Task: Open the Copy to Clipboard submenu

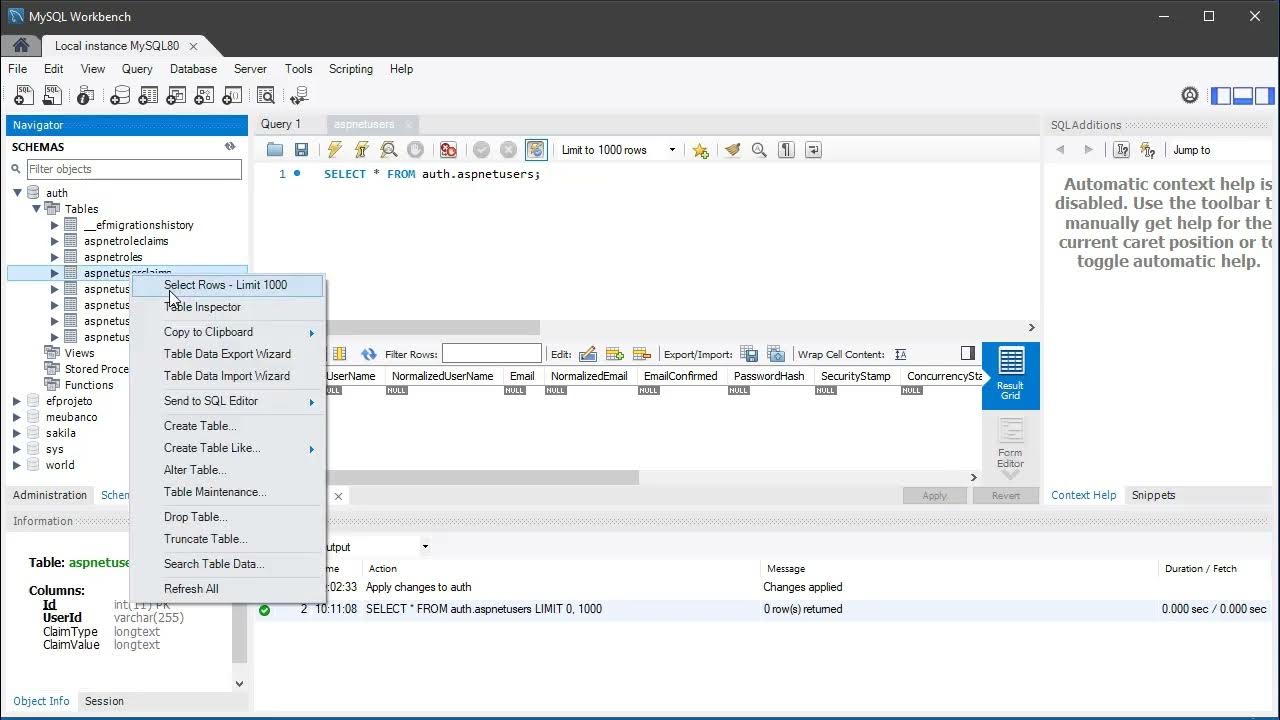Action: point(228,332)
